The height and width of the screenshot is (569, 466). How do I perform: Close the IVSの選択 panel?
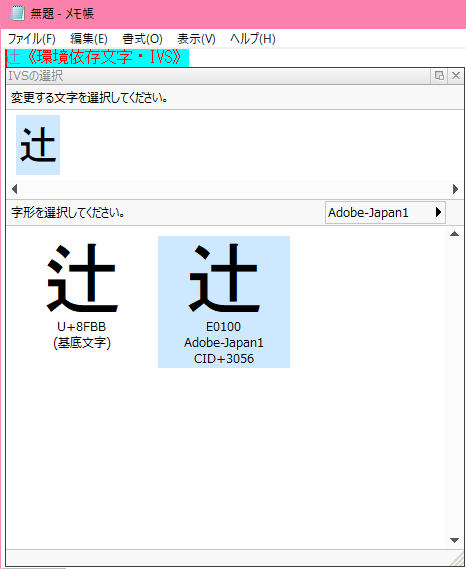[456, 75]
